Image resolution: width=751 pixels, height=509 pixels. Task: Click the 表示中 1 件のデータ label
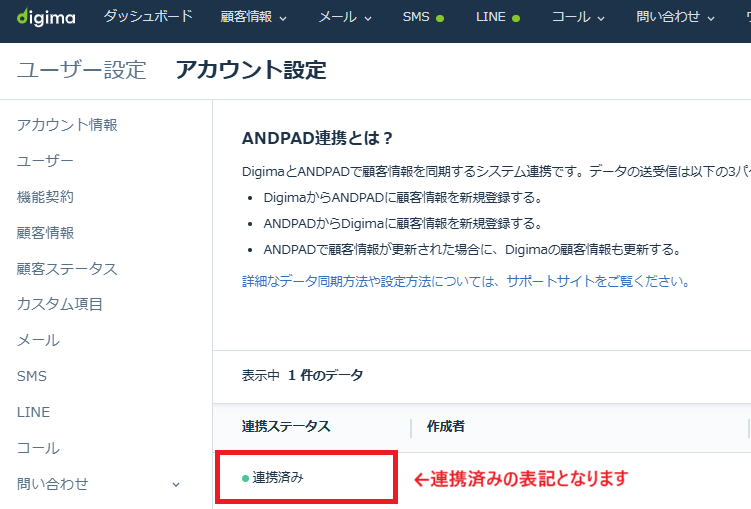(x=302, y=375)
